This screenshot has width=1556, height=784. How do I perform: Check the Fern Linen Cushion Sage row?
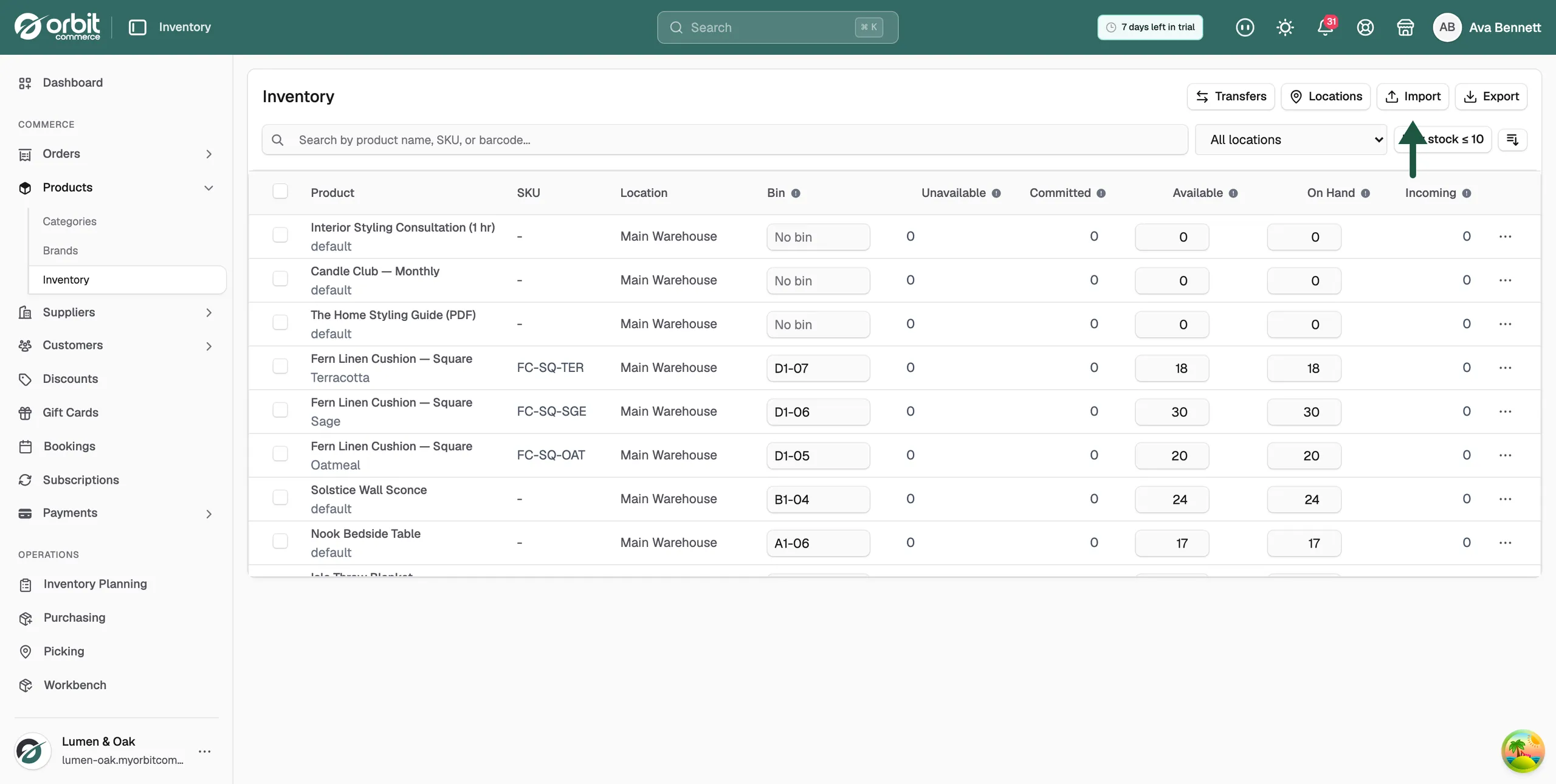(x=280, y=410)
